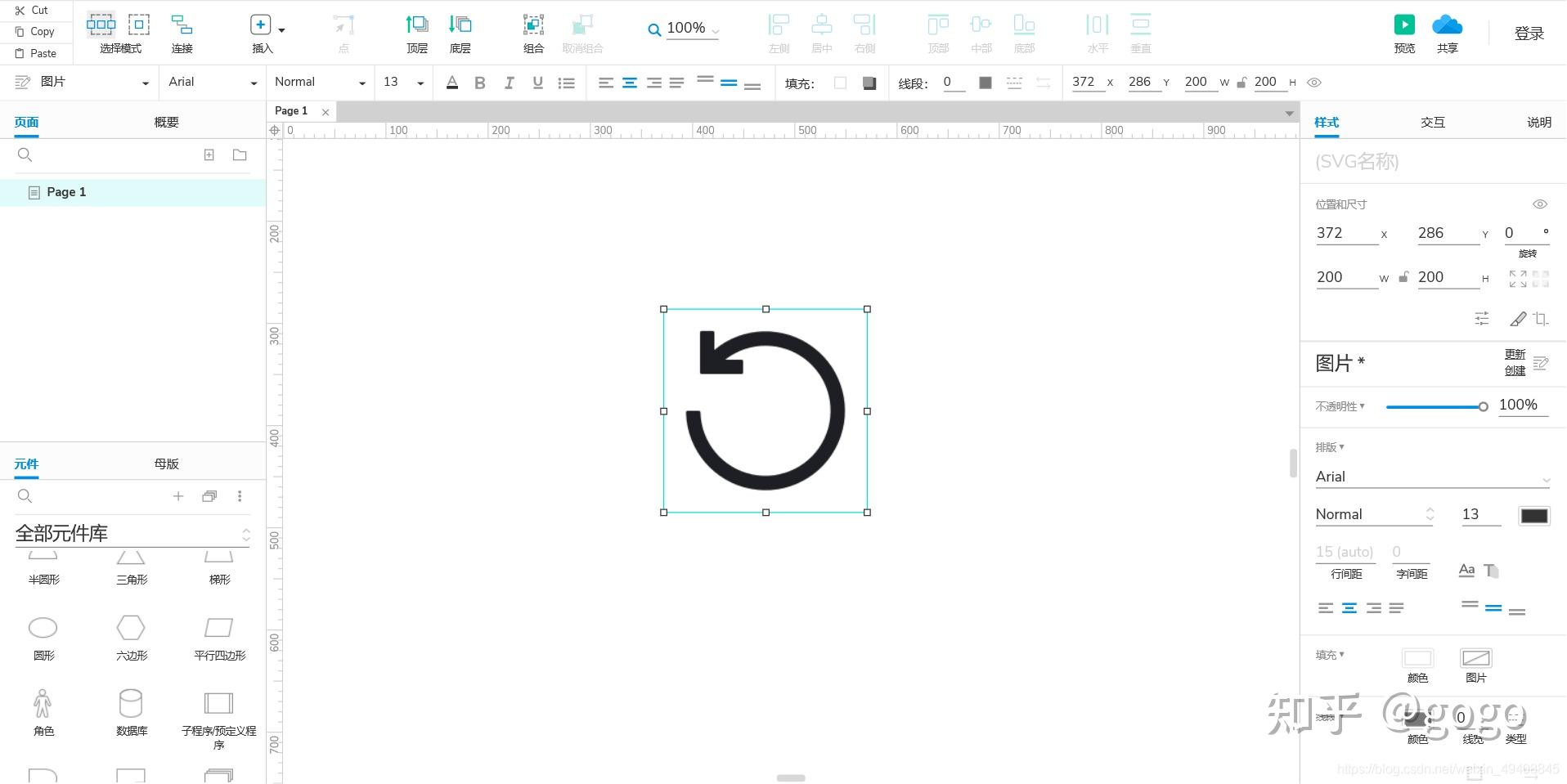
Task: Switch to the 交互 tab
Action: (1432, 123)
